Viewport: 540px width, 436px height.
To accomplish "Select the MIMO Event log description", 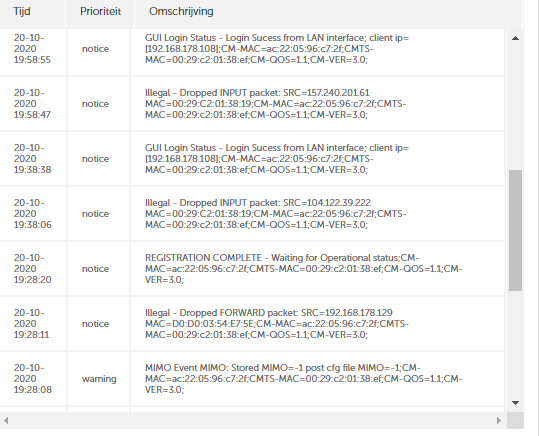I will tap(303, 378).
